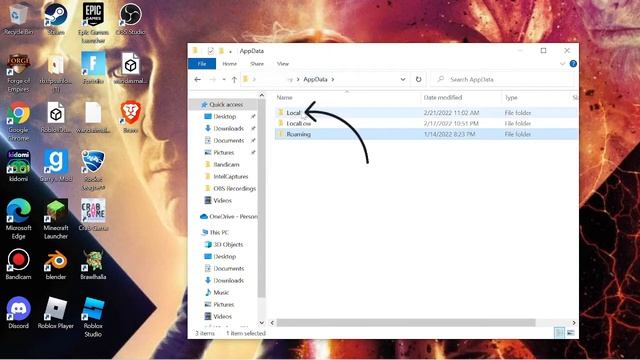640x360 pixels.
Task: Launch Fortnite desktop shortcut
Action: [x=93, y=68]
